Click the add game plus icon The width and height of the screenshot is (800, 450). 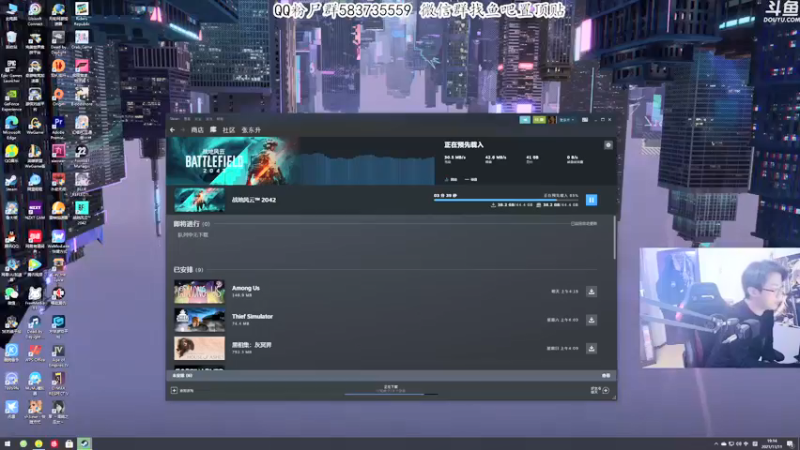point(174,391)
